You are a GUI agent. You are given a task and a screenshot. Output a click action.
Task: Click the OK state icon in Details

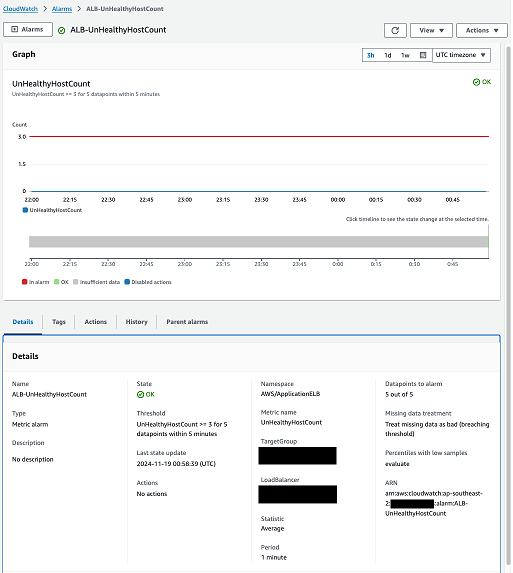[x=140, y=394]
